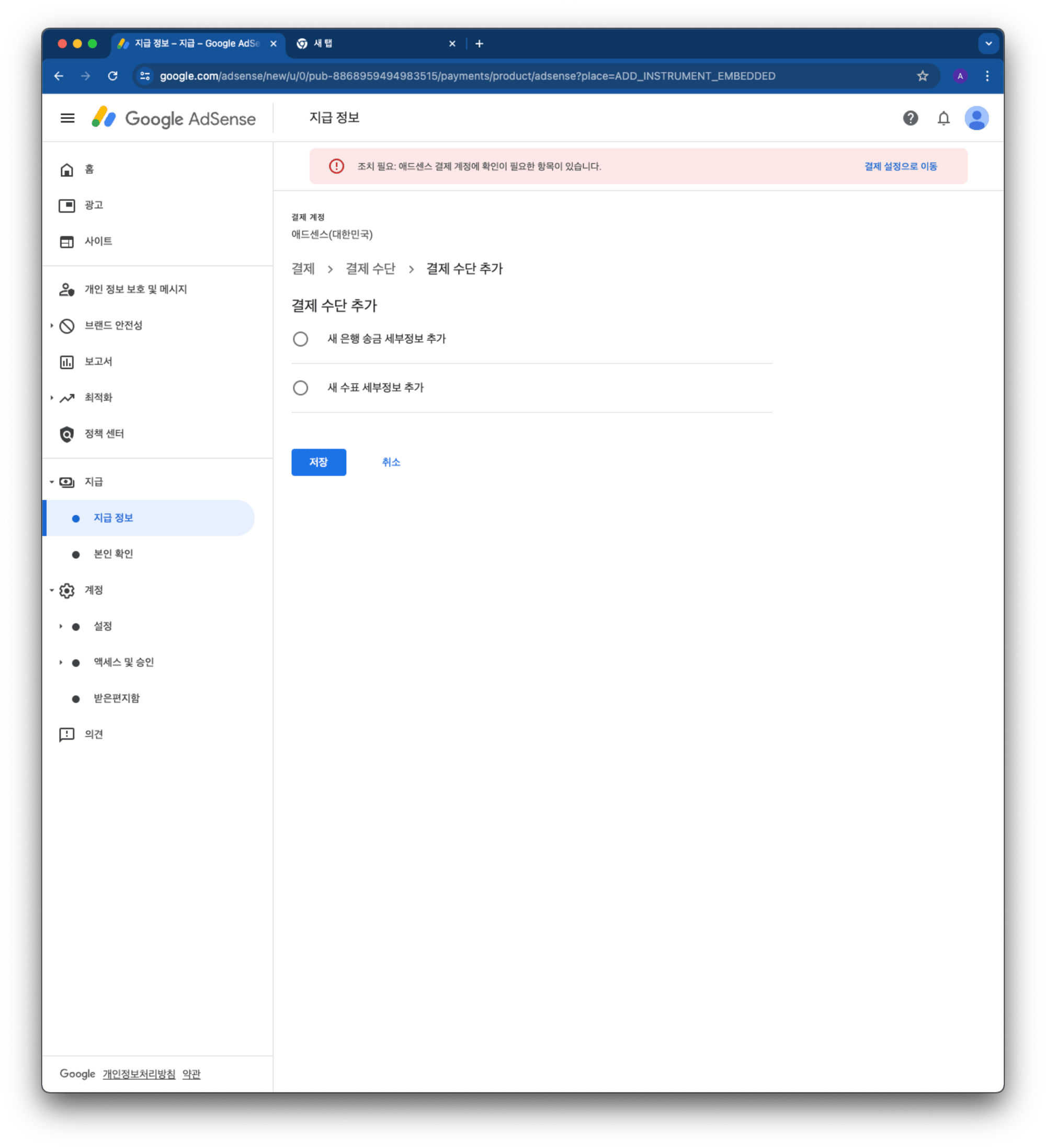Click the browser forward arrow
Image resolution: width=1046 pixels, height=1148 pixels.
pyautogui.click(x=85, y=76)
